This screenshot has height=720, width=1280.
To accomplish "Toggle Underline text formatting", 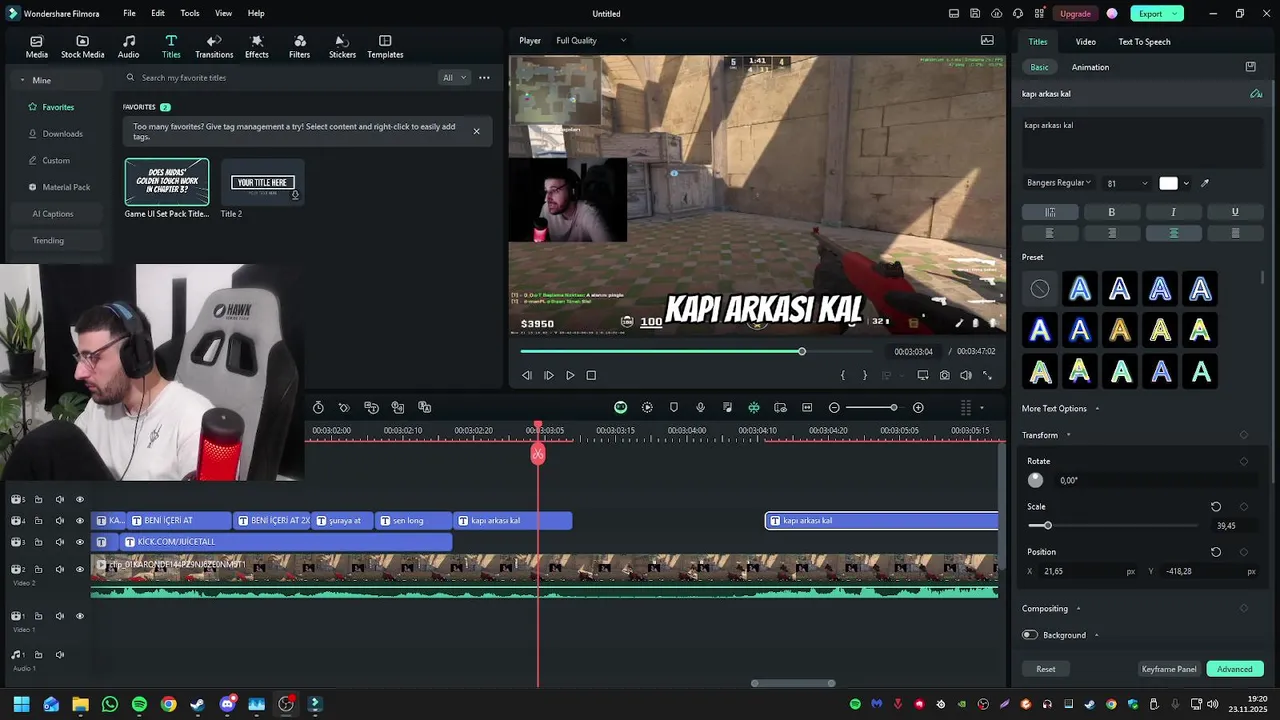I will (x=1235, y=212).
